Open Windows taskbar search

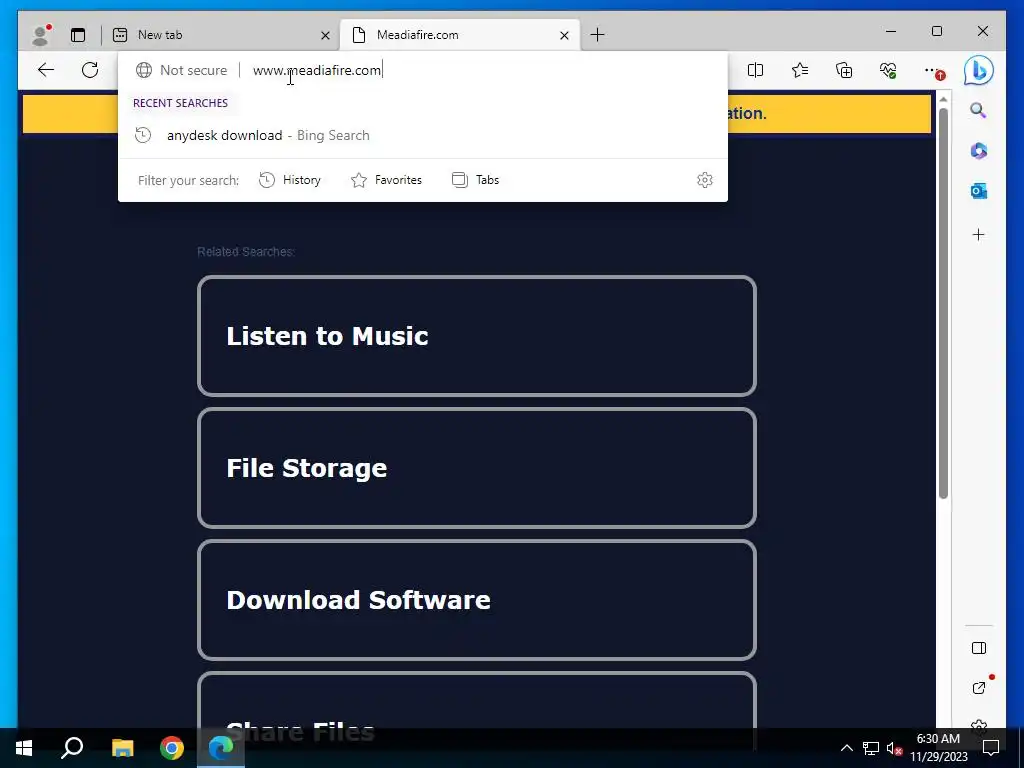(x=72, y=748)
